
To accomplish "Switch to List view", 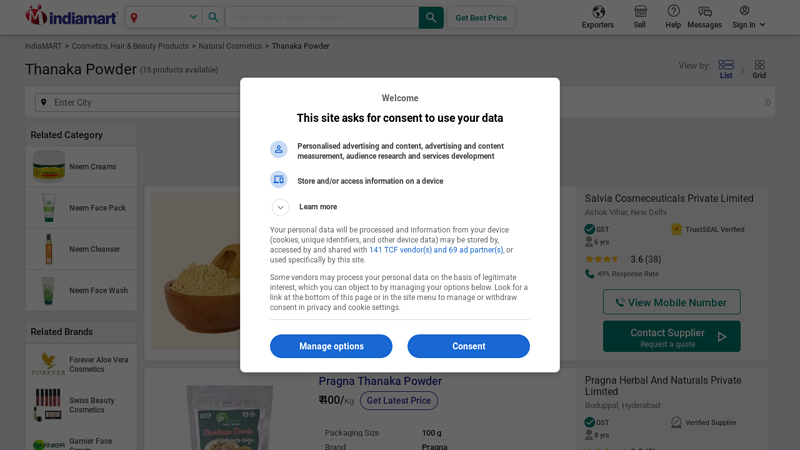I will click(x=726, y=68).
